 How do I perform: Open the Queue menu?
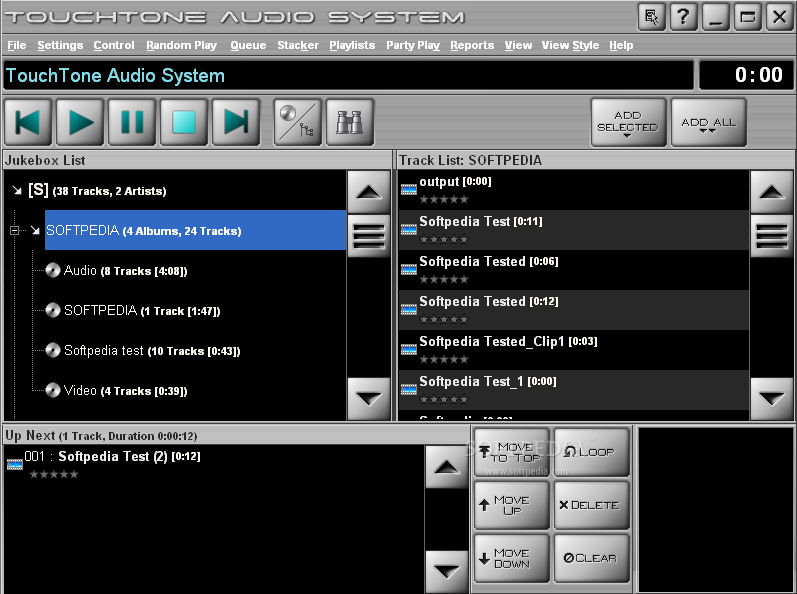(248, 45)
